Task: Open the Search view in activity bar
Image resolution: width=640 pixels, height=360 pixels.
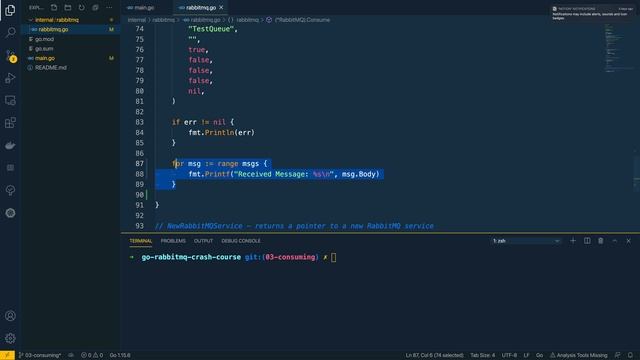Action: (x=10, y=32)
